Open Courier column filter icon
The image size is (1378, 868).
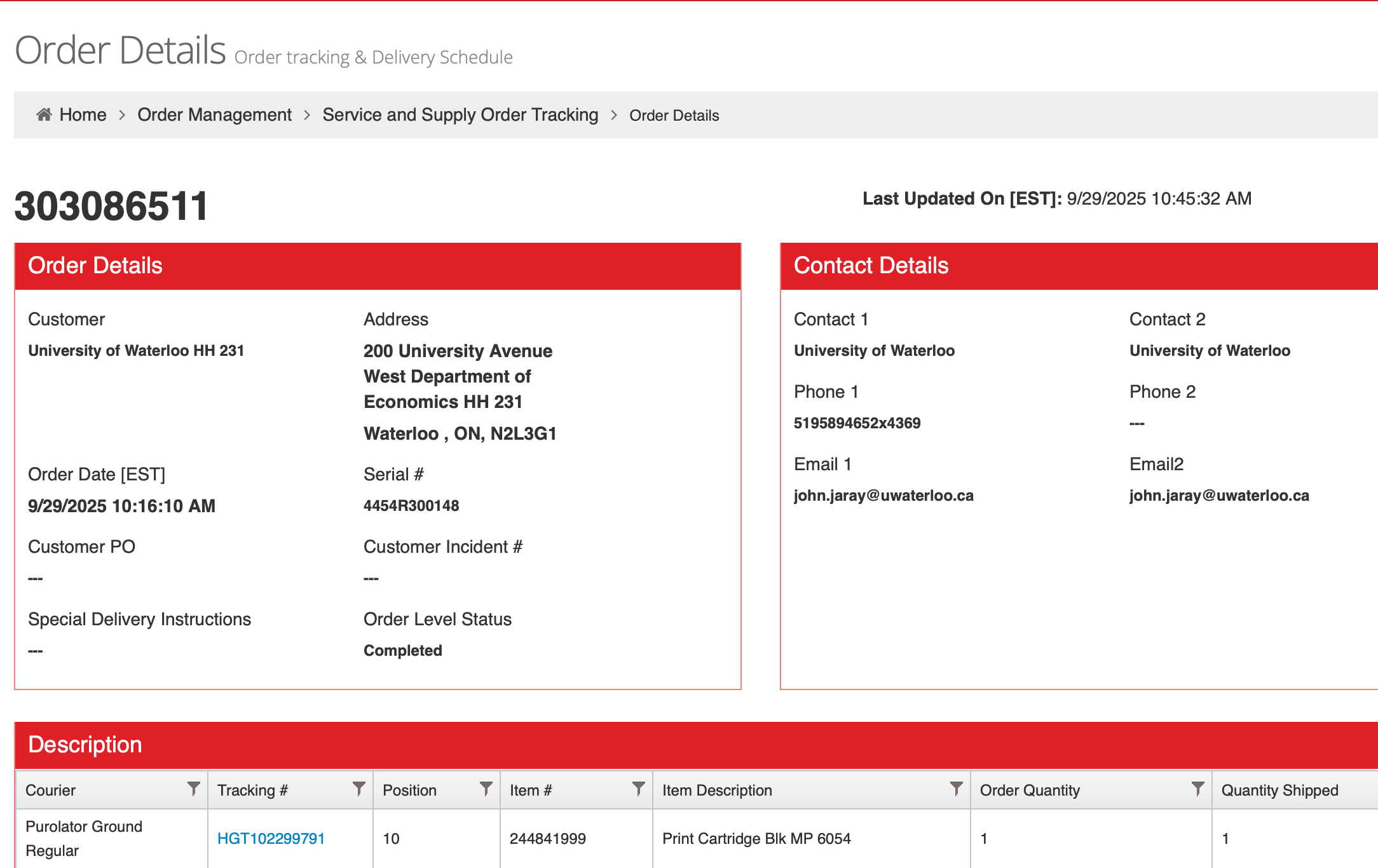pyautogui.click(x=194, y=789)
